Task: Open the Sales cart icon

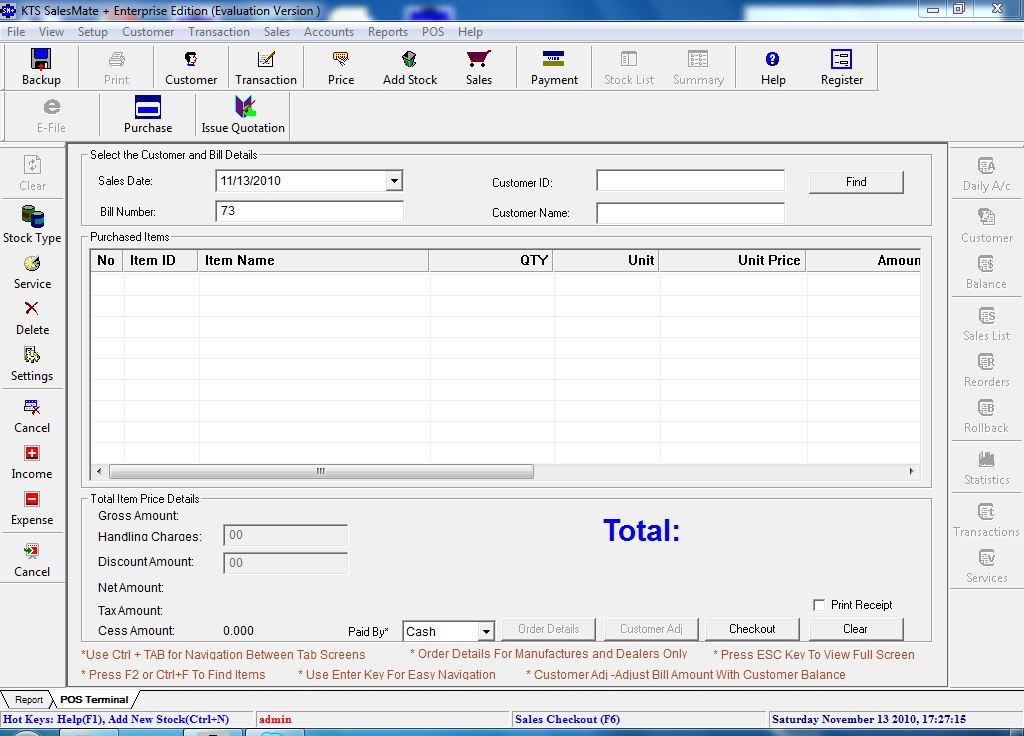Action: tap(479, 67)
